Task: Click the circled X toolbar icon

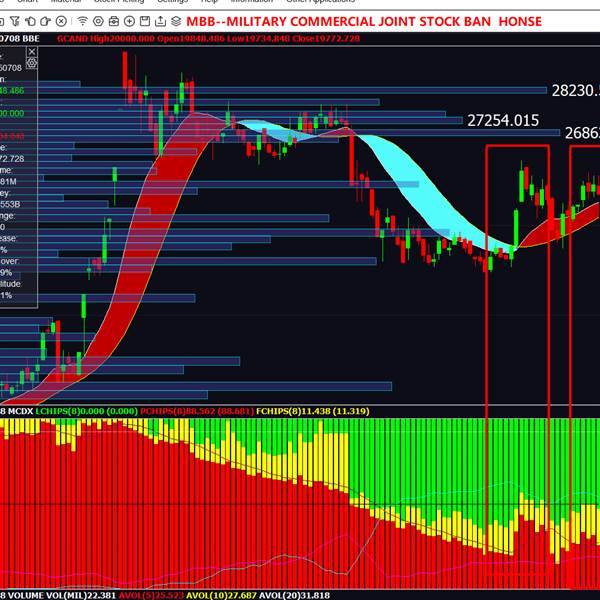Action: tap(61, 21)
